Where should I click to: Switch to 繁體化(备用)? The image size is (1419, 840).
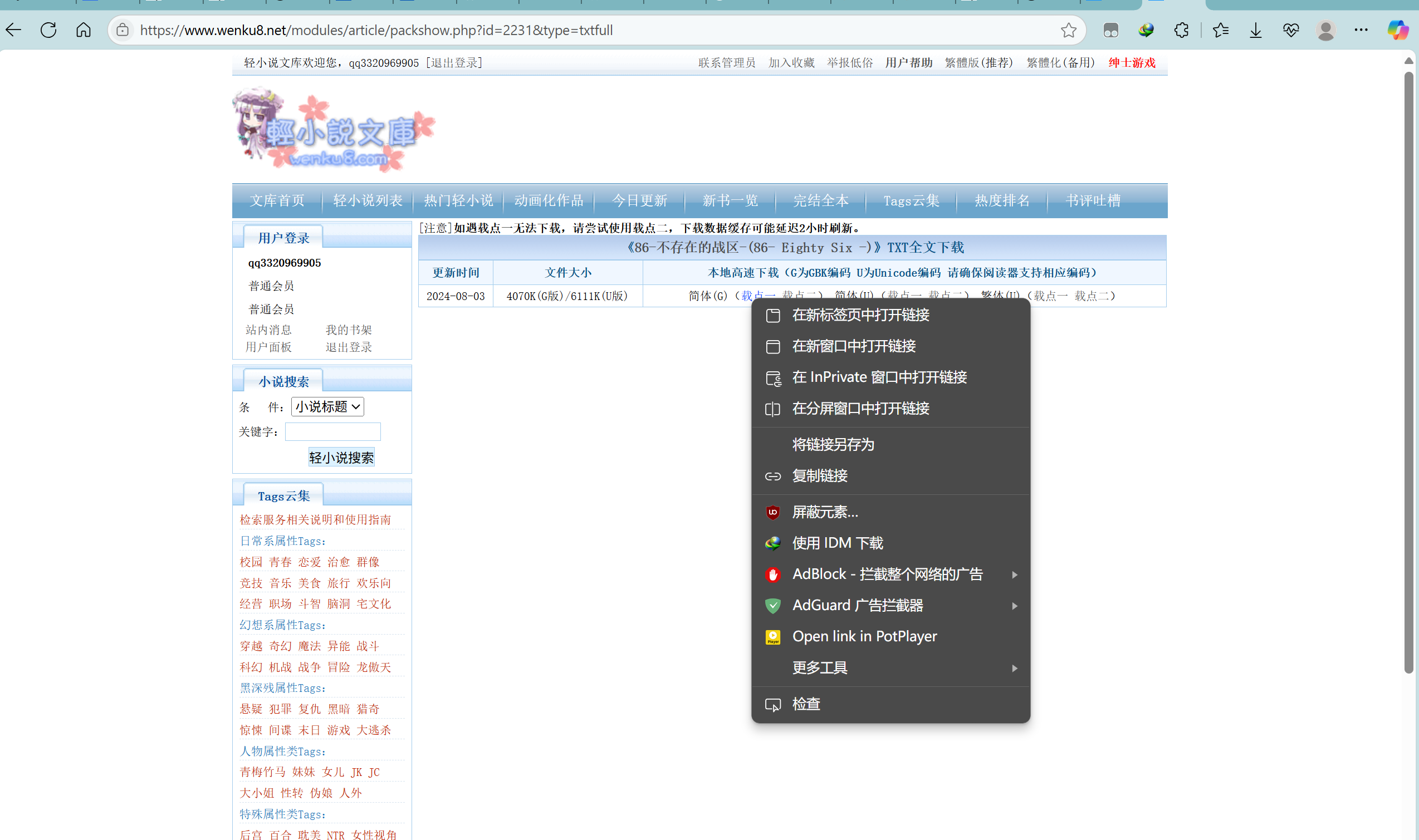[1060, 62]
